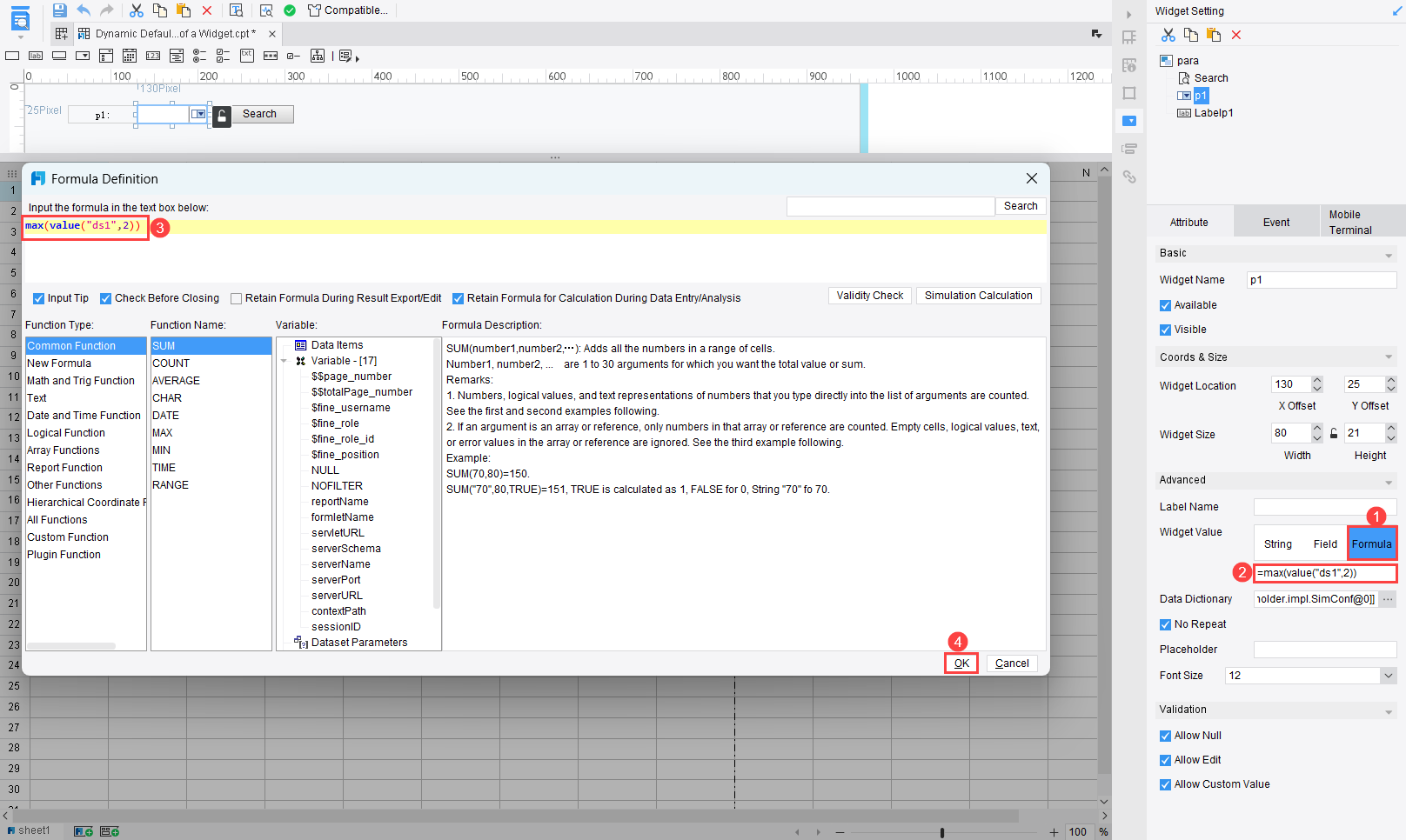The image size is (1406, 840).
Task: Click the Paste icon in the main toolbar
Action: (x=184, y=10)
